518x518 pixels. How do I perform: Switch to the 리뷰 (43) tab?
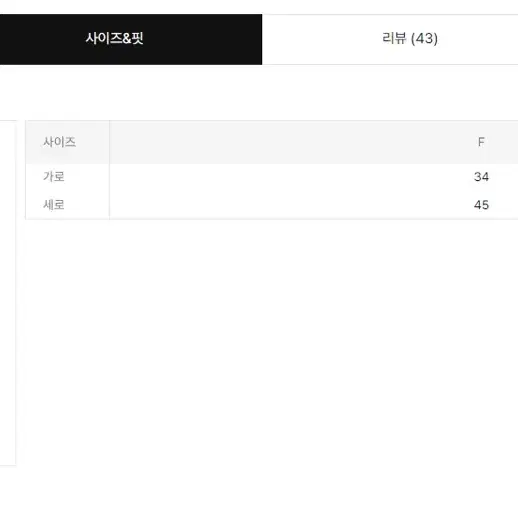coord(390,39)
